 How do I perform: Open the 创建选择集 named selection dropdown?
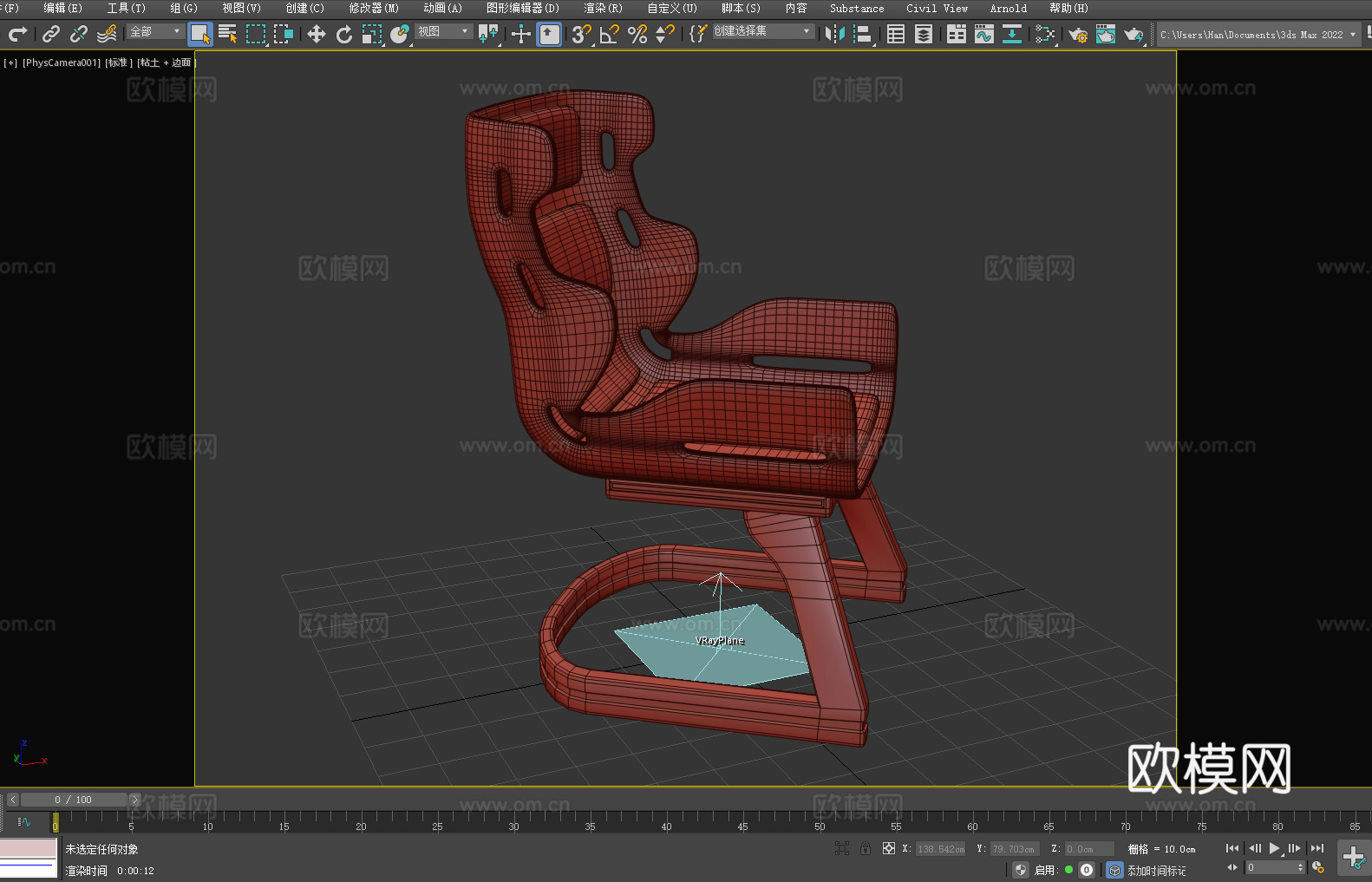pyautogui.click(x=763, y=31)
